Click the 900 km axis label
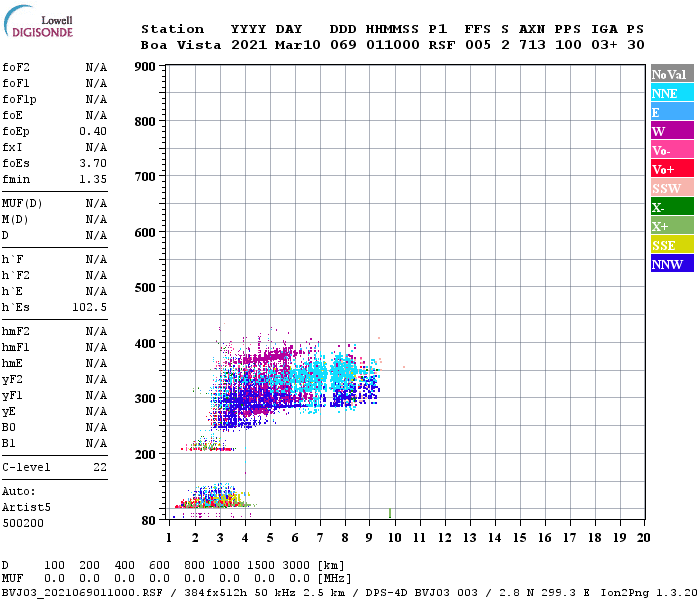700x600 pixels. (145, 67)
